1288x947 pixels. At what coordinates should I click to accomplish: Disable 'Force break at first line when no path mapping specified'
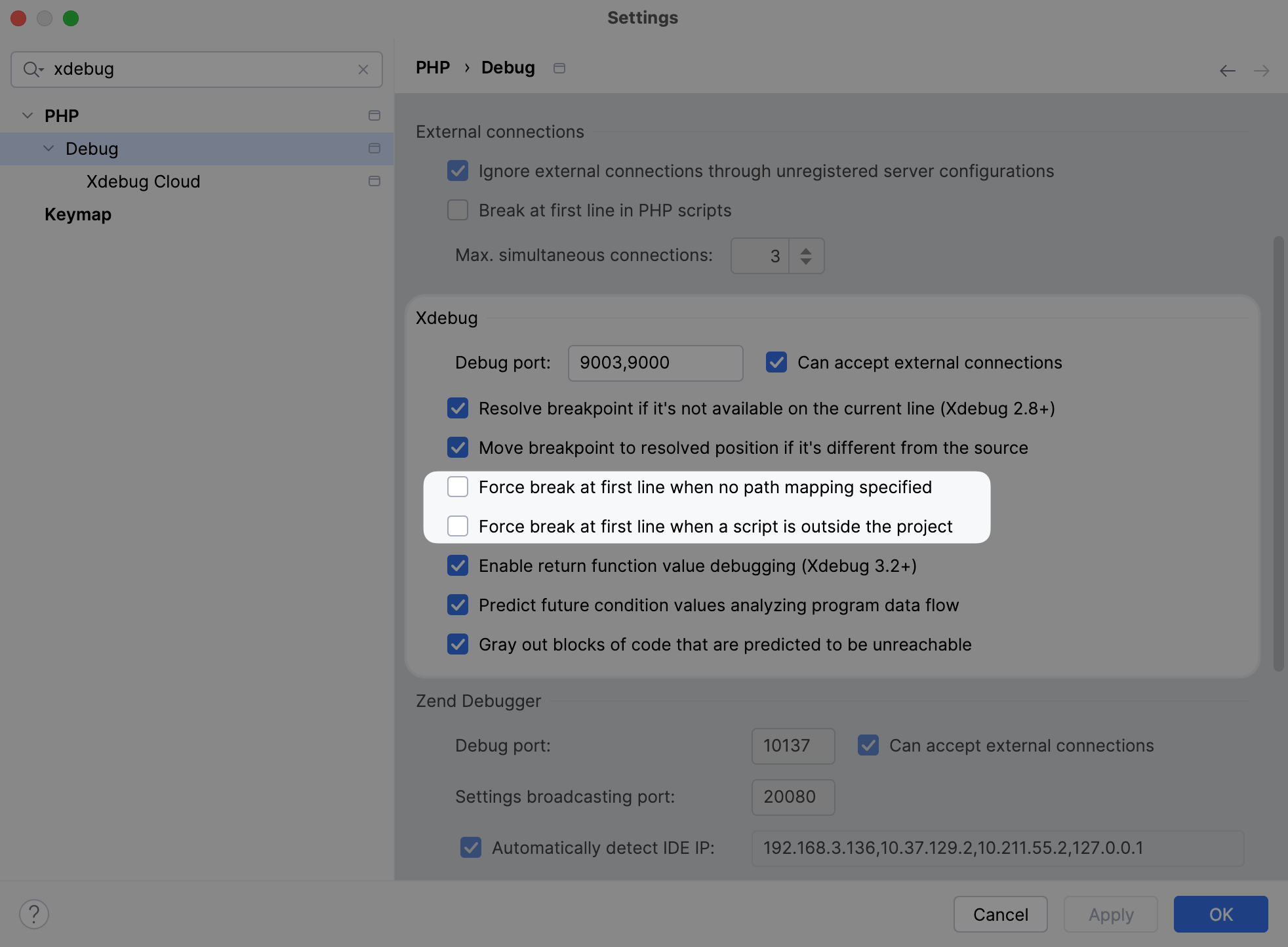(457, 486)
